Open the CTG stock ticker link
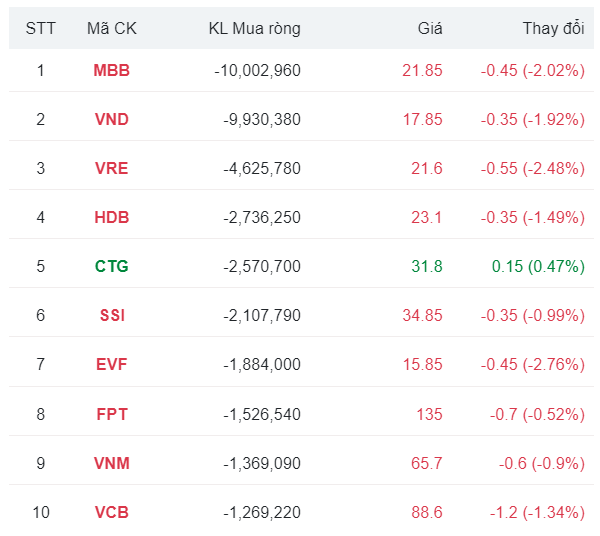Viewport: 600px width, 536px height. pyautogui.click(x=112, y=266)
